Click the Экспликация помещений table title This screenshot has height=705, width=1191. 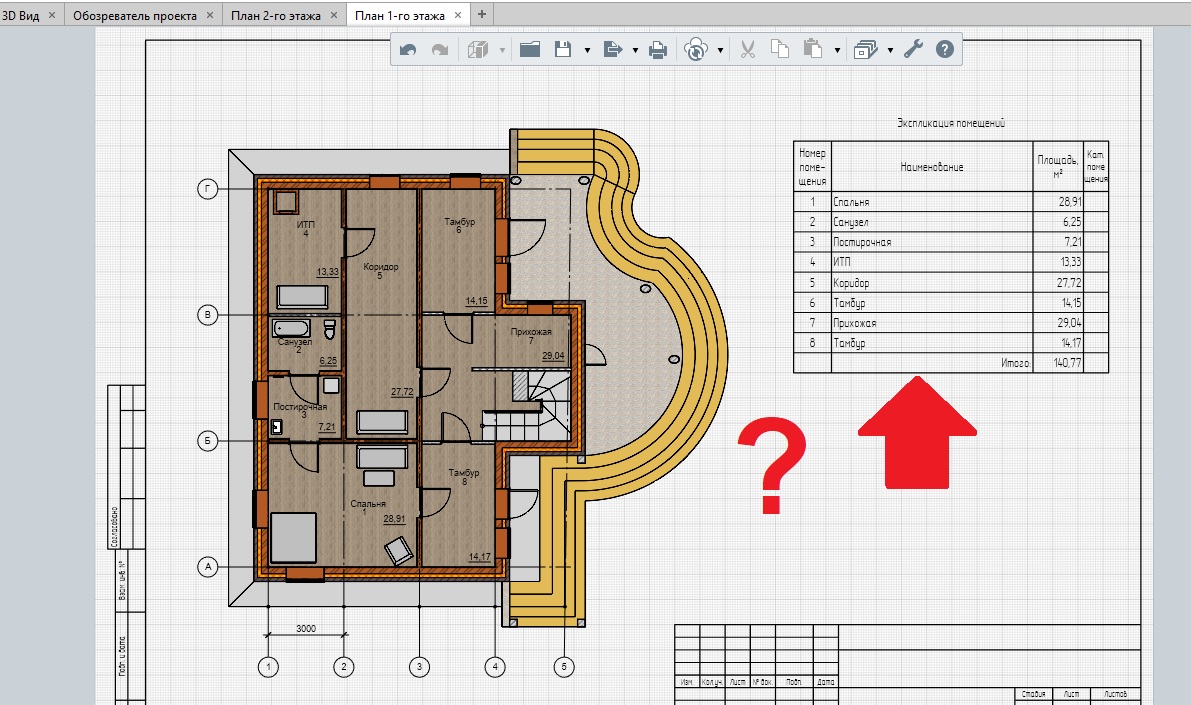pyautogui.click(x=951, y=123)
